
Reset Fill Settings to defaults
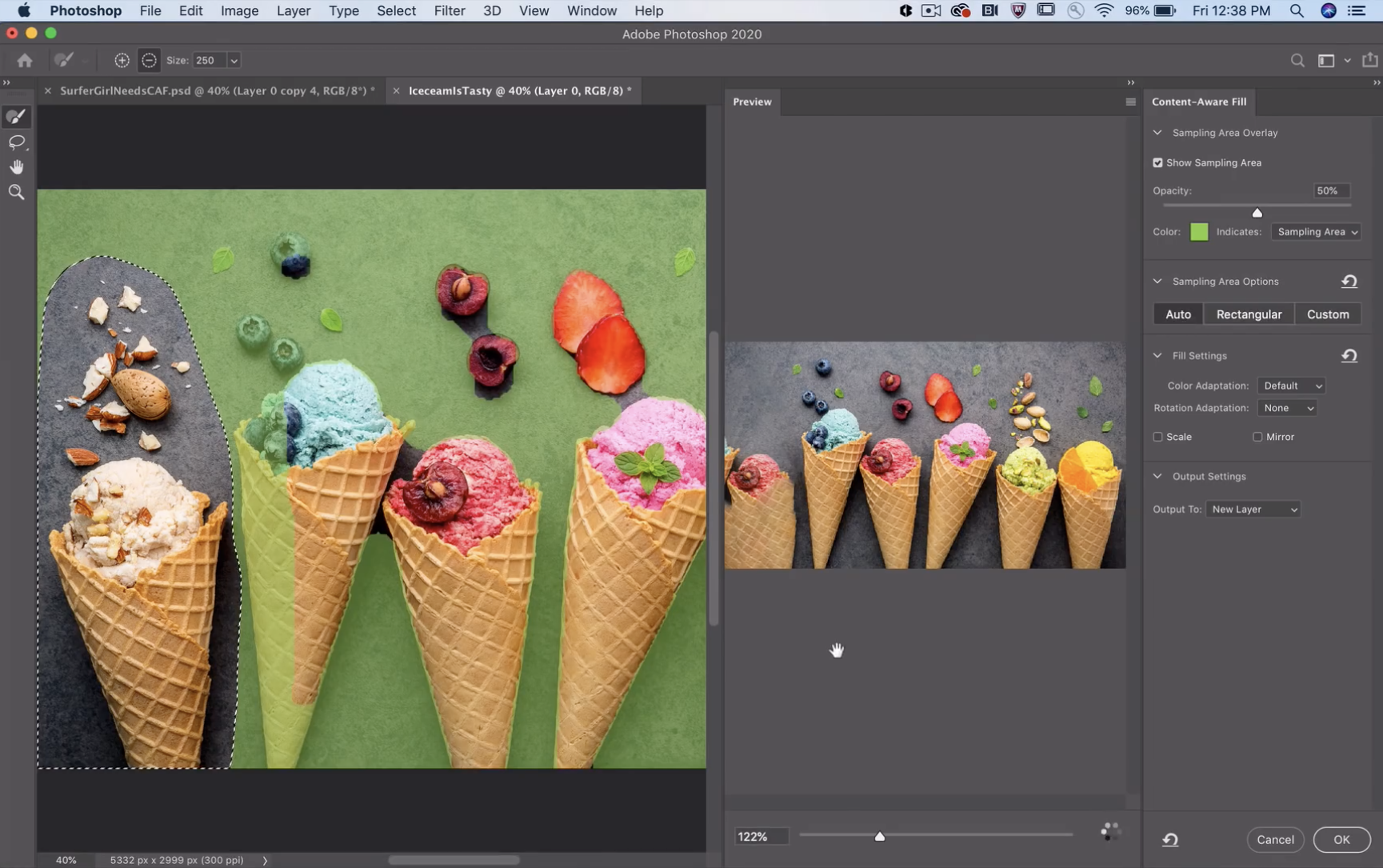(x=1349, y=356)
